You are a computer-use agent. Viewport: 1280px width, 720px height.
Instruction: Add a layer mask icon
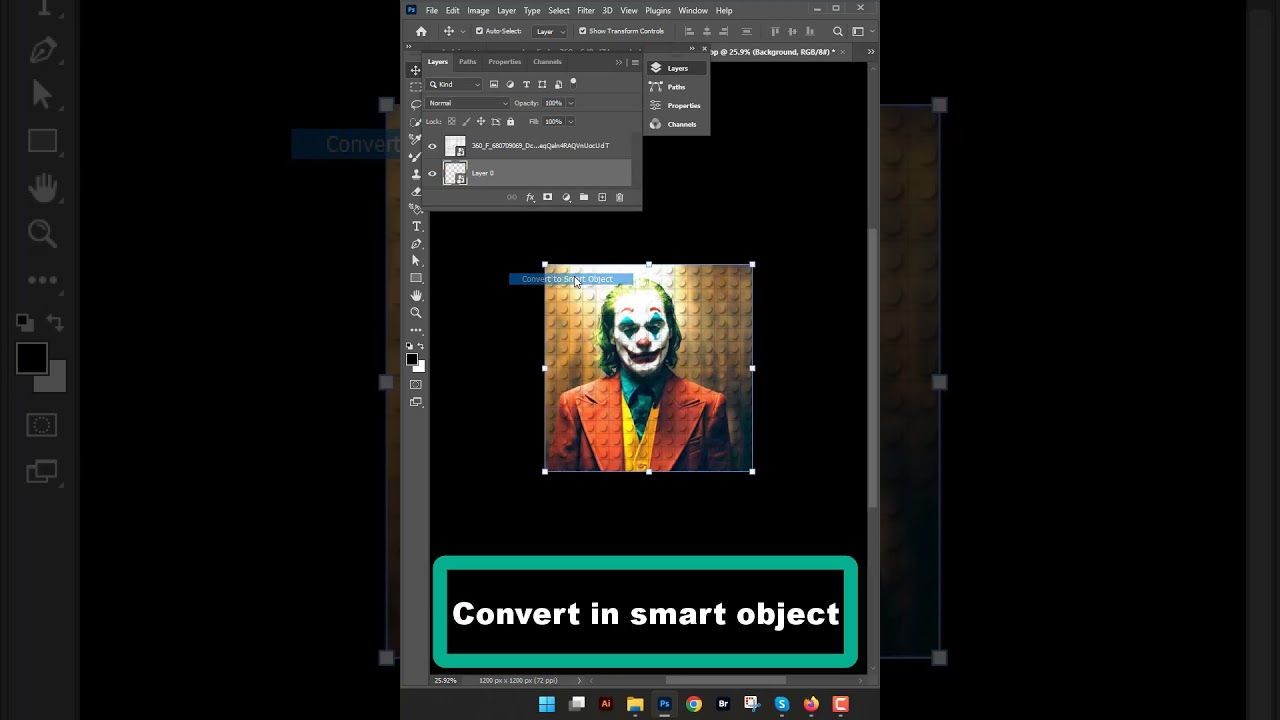coord(547,197)
